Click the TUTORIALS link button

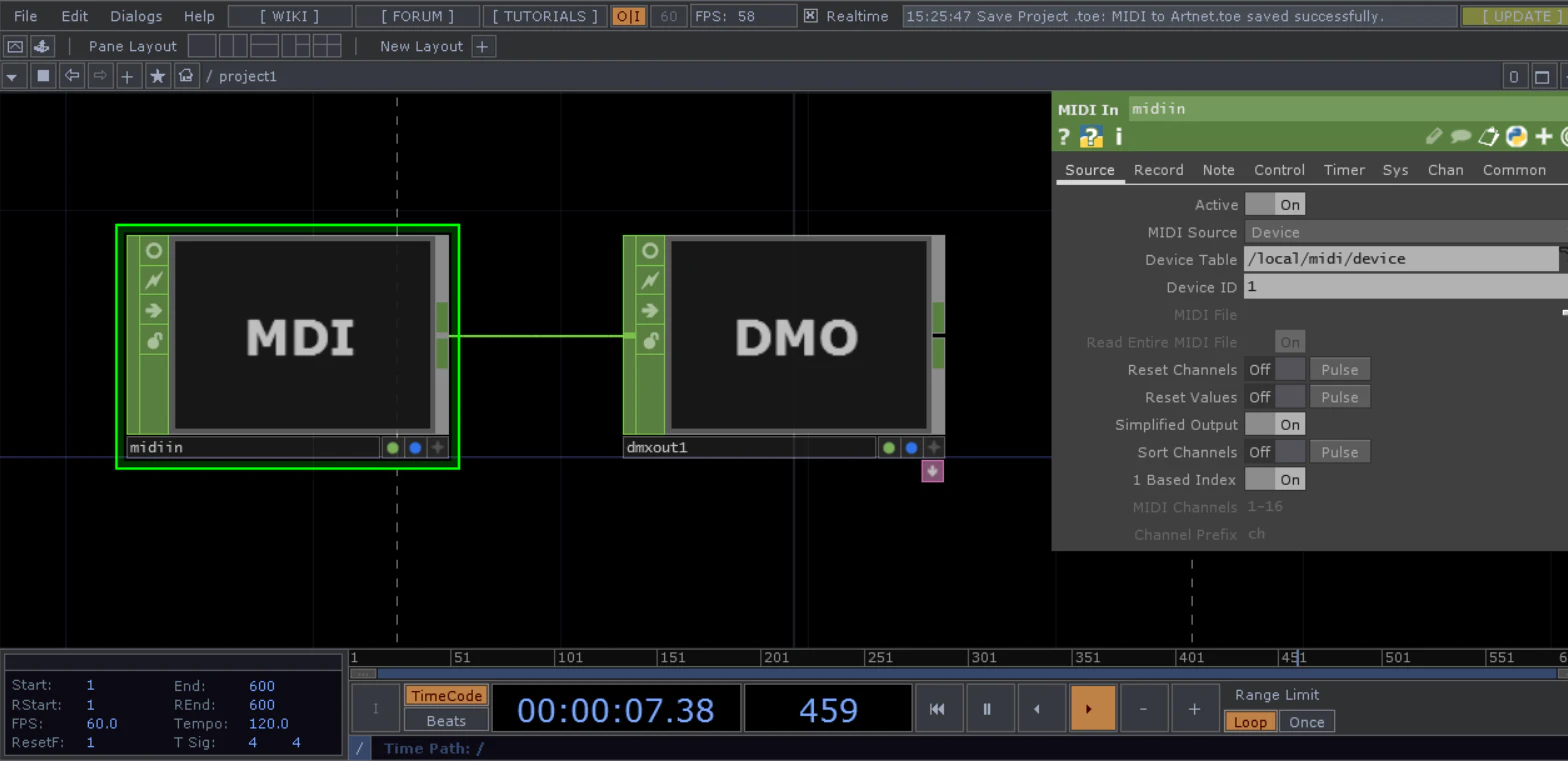(545, 16)
